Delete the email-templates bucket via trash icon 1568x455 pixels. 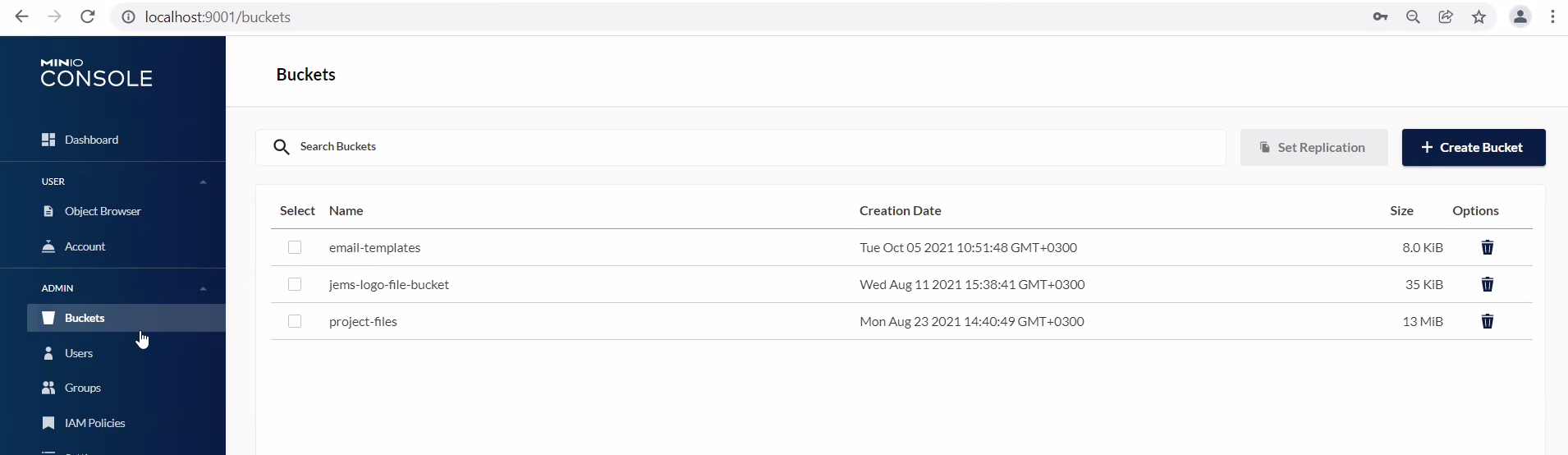(x=1487, y=247)
